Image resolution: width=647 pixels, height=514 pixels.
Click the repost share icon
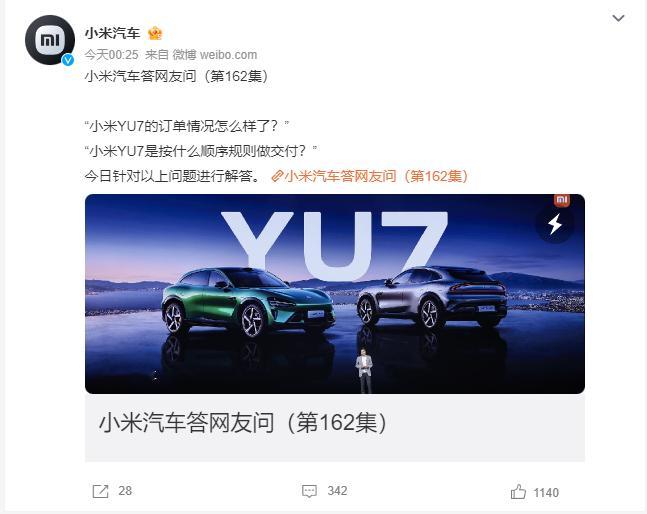click(x=100, y=491)
